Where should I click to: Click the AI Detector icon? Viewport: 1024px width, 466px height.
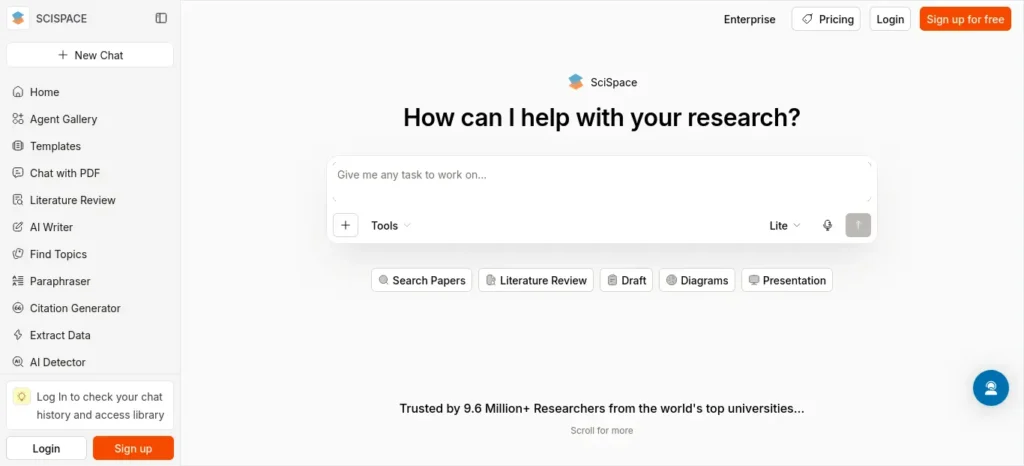18,362
